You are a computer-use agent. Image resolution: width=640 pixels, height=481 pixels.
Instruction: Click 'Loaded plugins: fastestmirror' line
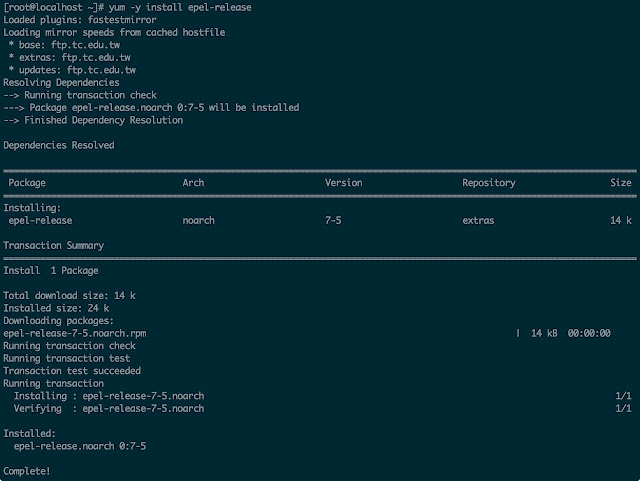coord(80,20)
